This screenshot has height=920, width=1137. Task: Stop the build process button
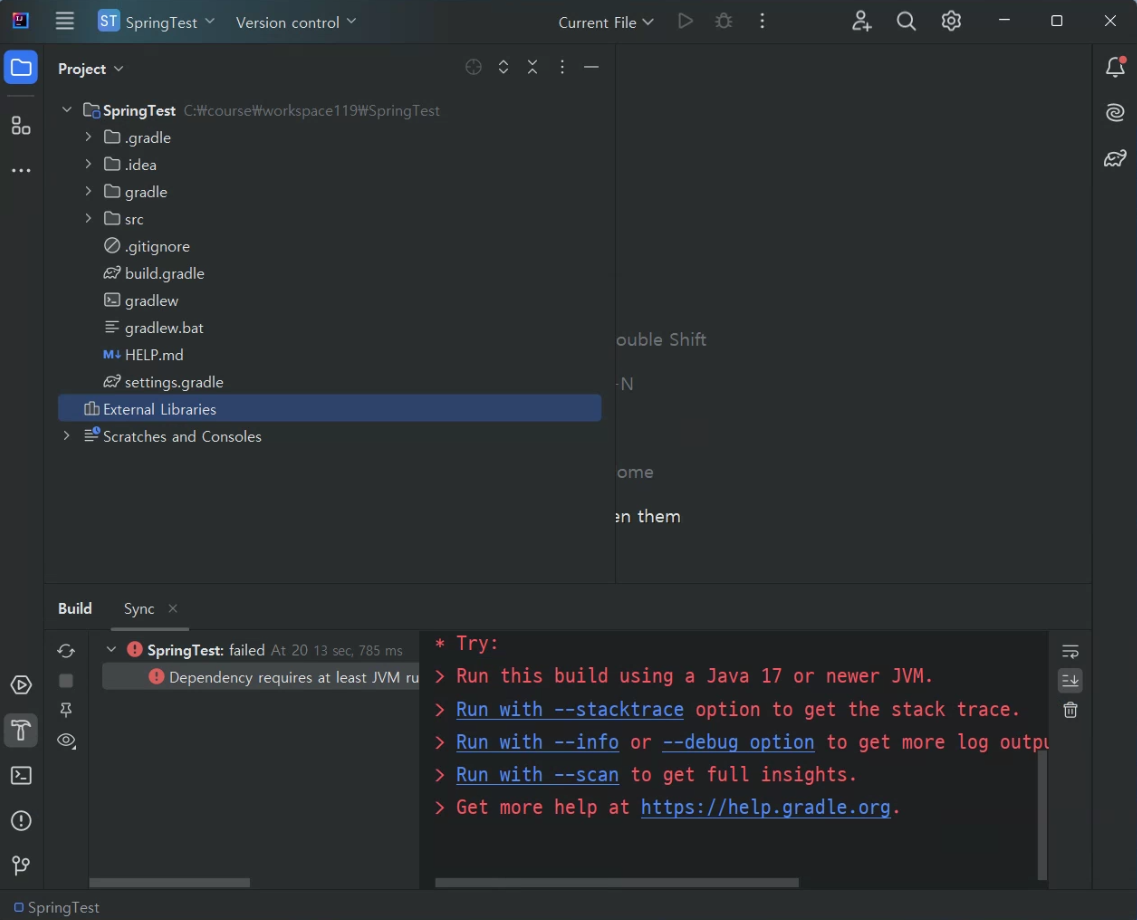coord(66,681)
